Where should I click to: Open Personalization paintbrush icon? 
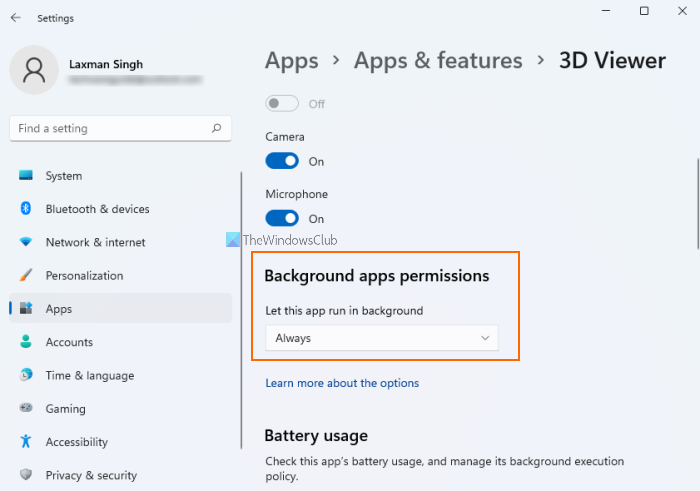[x=26, y=275]
